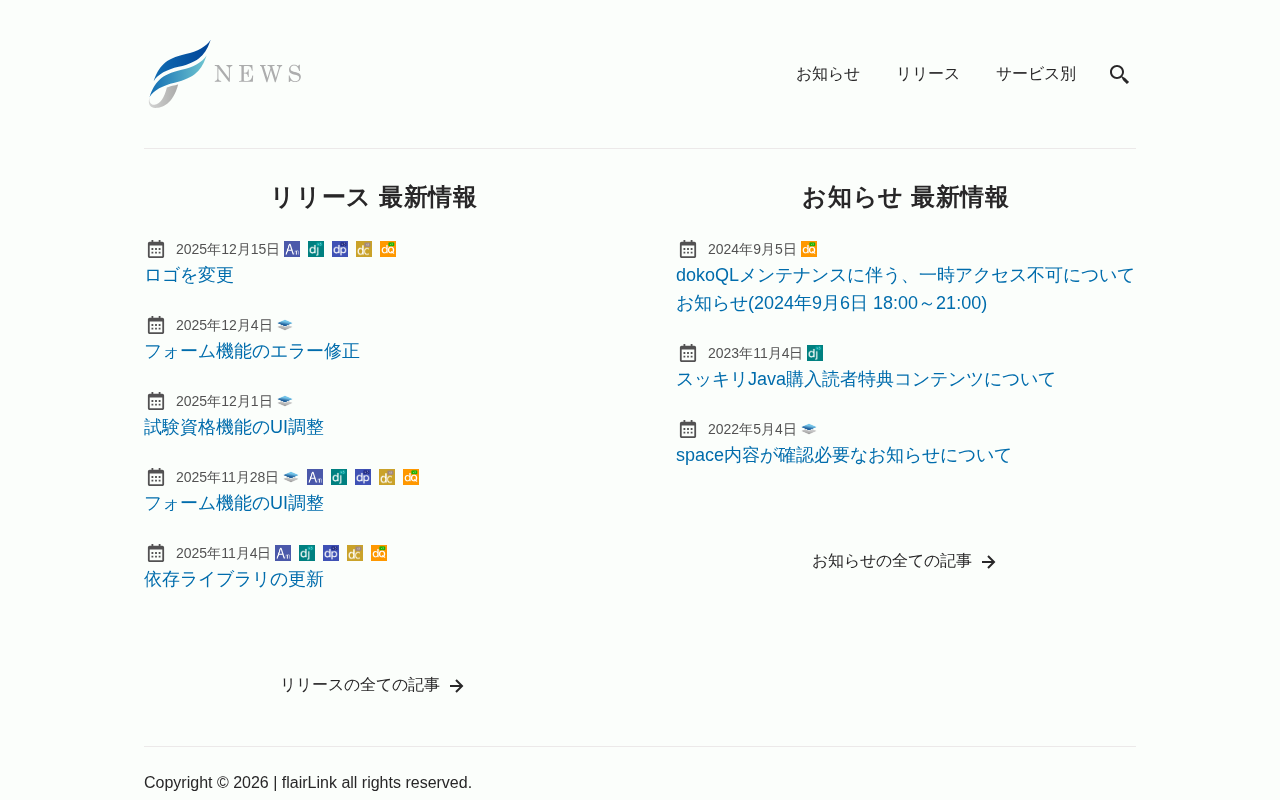Click the flairLink NEWS logo
The height and width of the screenshot is (800, 1280).
point(225,74)
